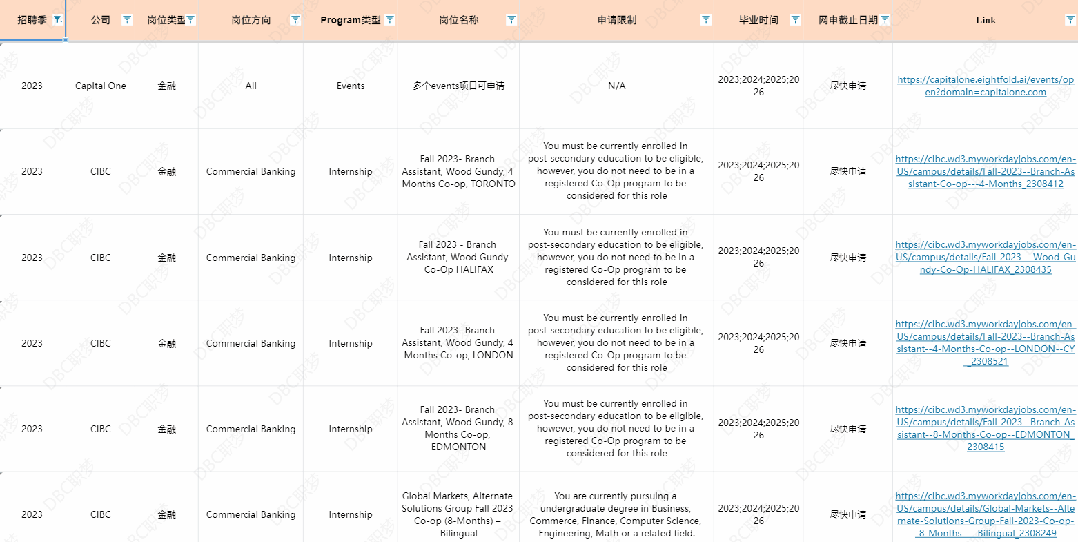Select 尽快申请 deadline cell in Capital One row
Viewport: 1078px width, 542px height.
coord(848,86)
